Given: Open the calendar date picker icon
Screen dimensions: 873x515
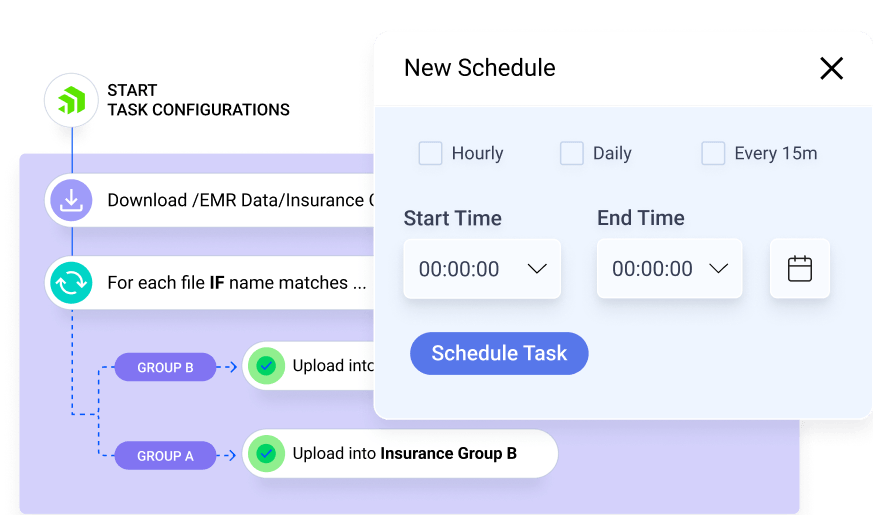Looking at the screenshot, I should pyautogui.click(x=800, y=269).
